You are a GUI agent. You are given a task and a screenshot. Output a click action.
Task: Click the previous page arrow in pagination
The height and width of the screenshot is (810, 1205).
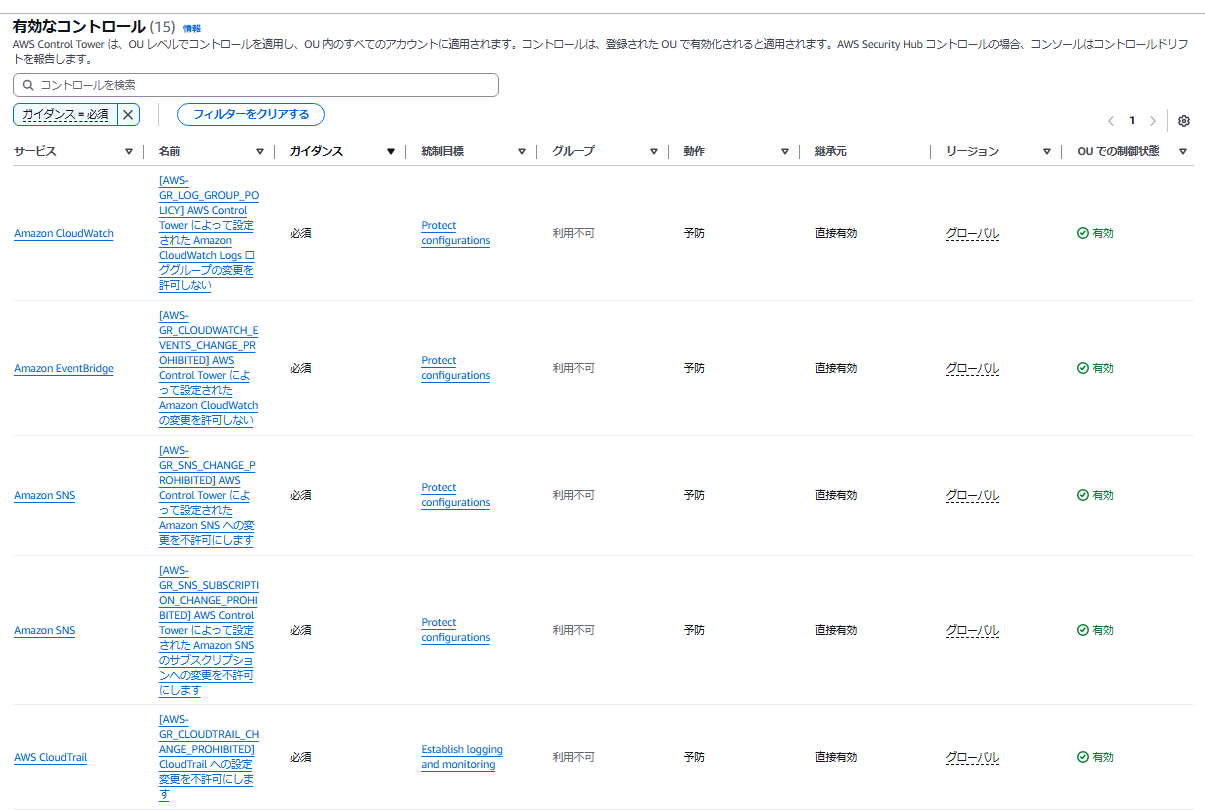[1110, 120]
